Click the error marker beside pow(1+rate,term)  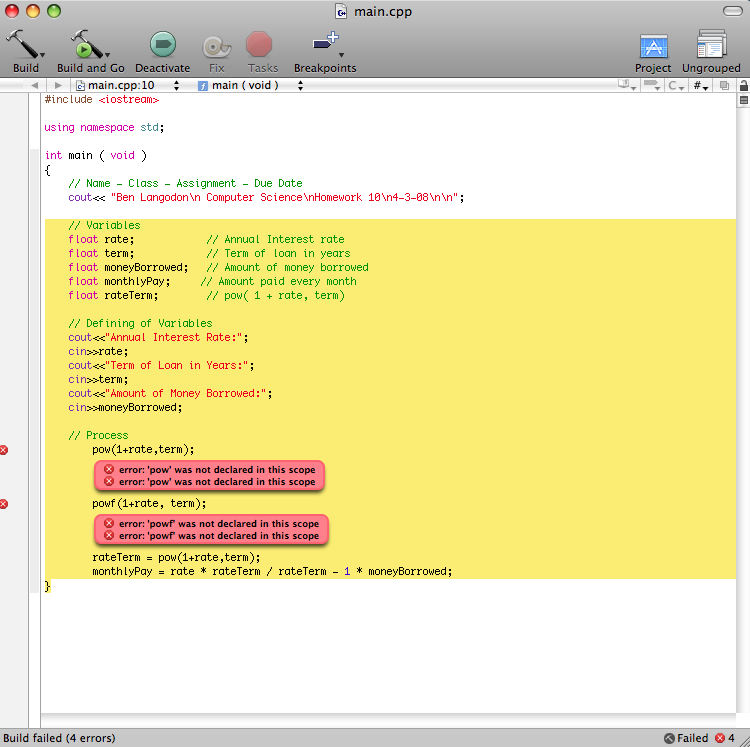pos(4,450)
